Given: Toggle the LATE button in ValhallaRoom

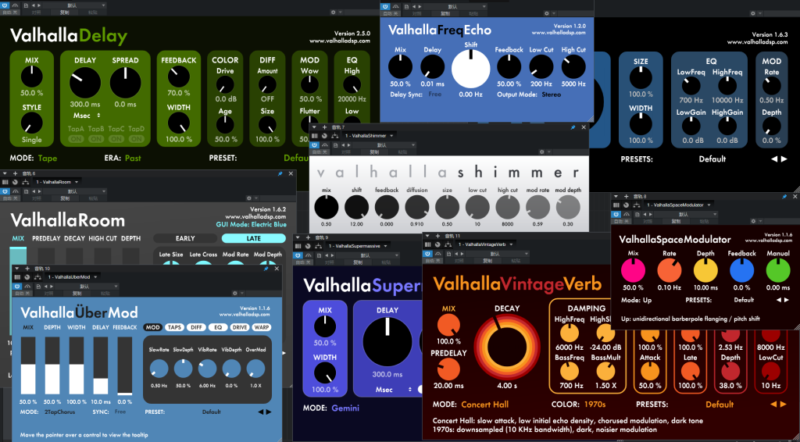Looking at the screenshot, I should [x=253, y=238].
